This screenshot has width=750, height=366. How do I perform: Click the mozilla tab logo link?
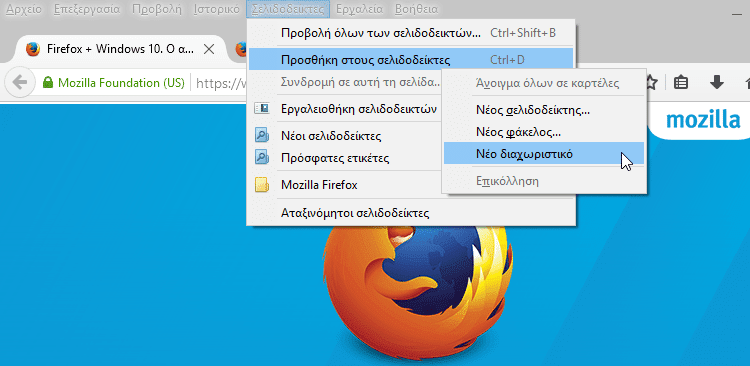click(703, 120)
